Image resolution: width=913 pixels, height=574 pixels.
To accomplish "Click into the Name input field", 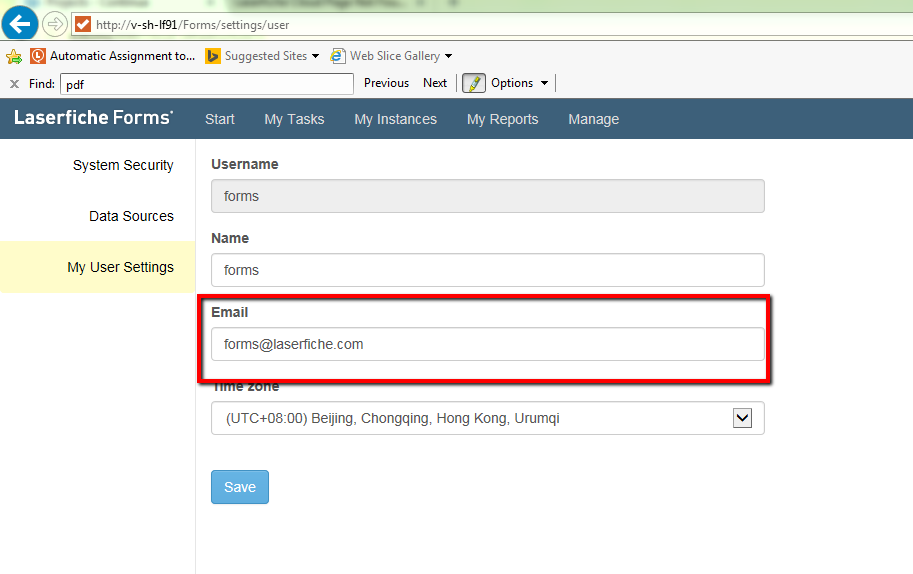I will click(x=487, y=270).
